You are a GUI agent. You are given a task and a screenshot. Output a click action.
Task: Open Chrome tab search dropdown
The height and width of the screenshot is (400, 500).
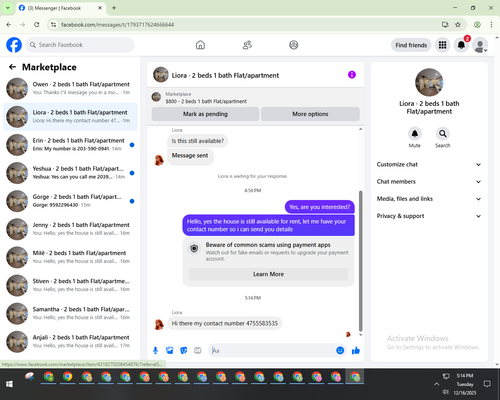[x=8, y=8]
